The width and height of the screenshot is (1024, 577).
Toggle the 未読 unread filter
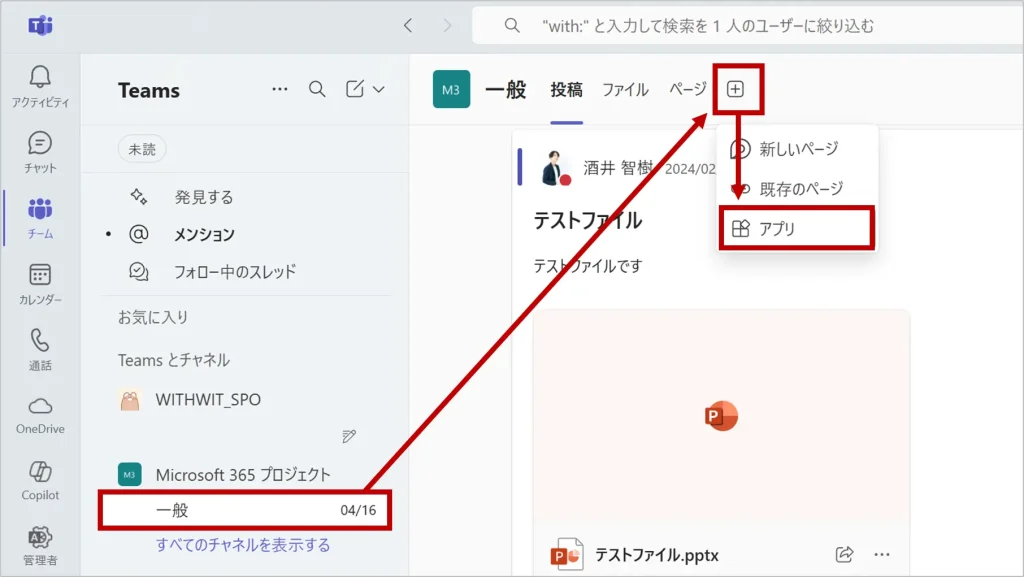coord(142,149)
